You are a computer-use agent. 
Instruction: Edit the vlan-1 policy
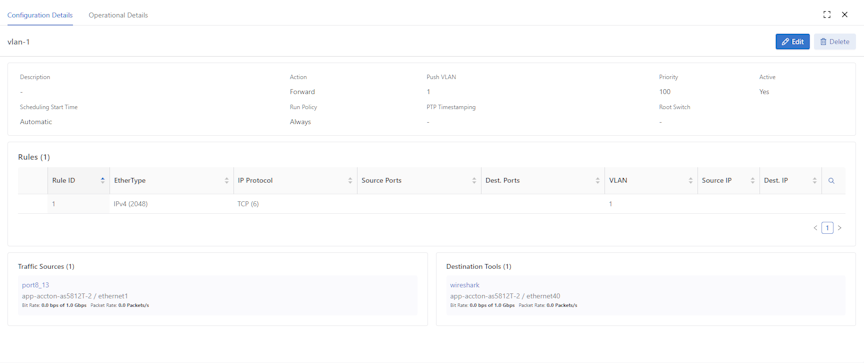pos(792,42)
